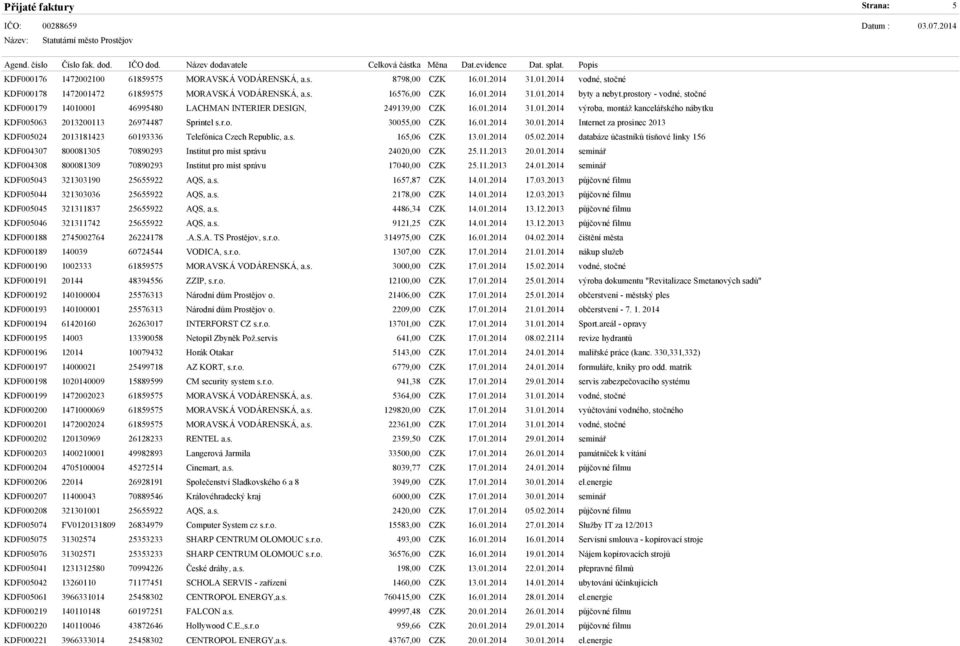This screenshot has width=960, height=646.
Task: Click supplier 'Horák Otakar'
Action: tap(209, 353)
